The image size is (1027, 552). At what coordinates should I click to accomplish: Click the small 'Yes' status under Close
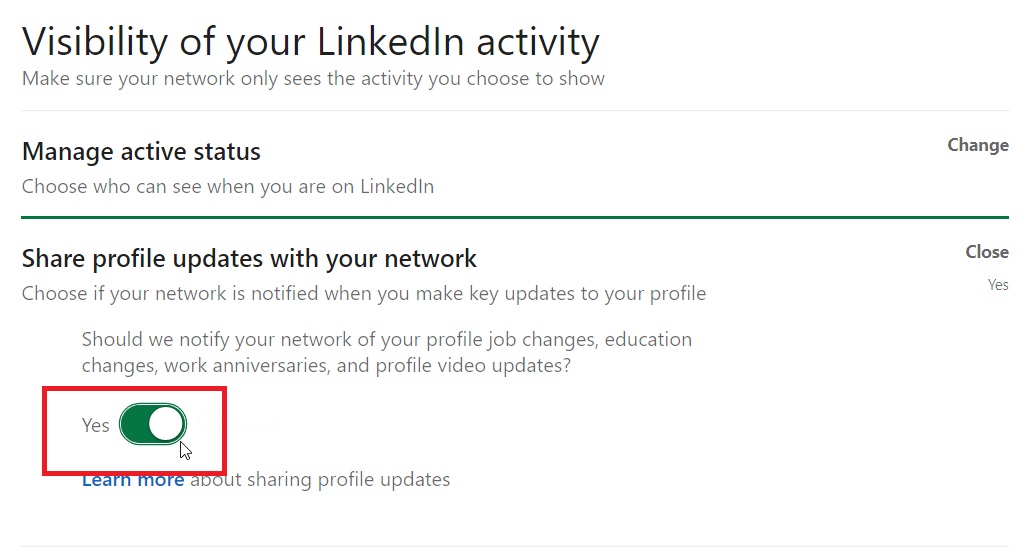(x=998, y=285)
